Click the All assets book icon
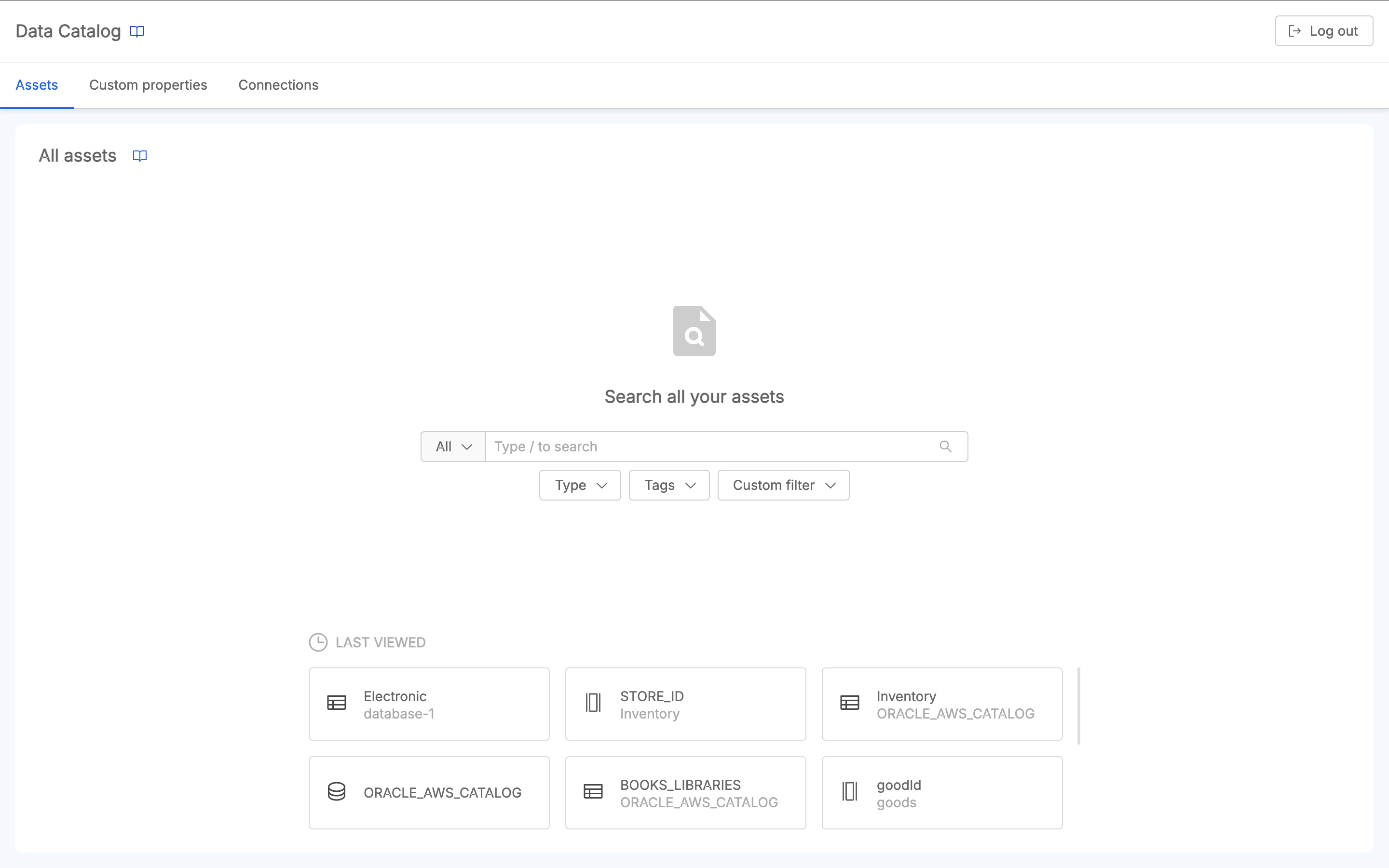The image size is (1389, 868). tap(139, 155)
